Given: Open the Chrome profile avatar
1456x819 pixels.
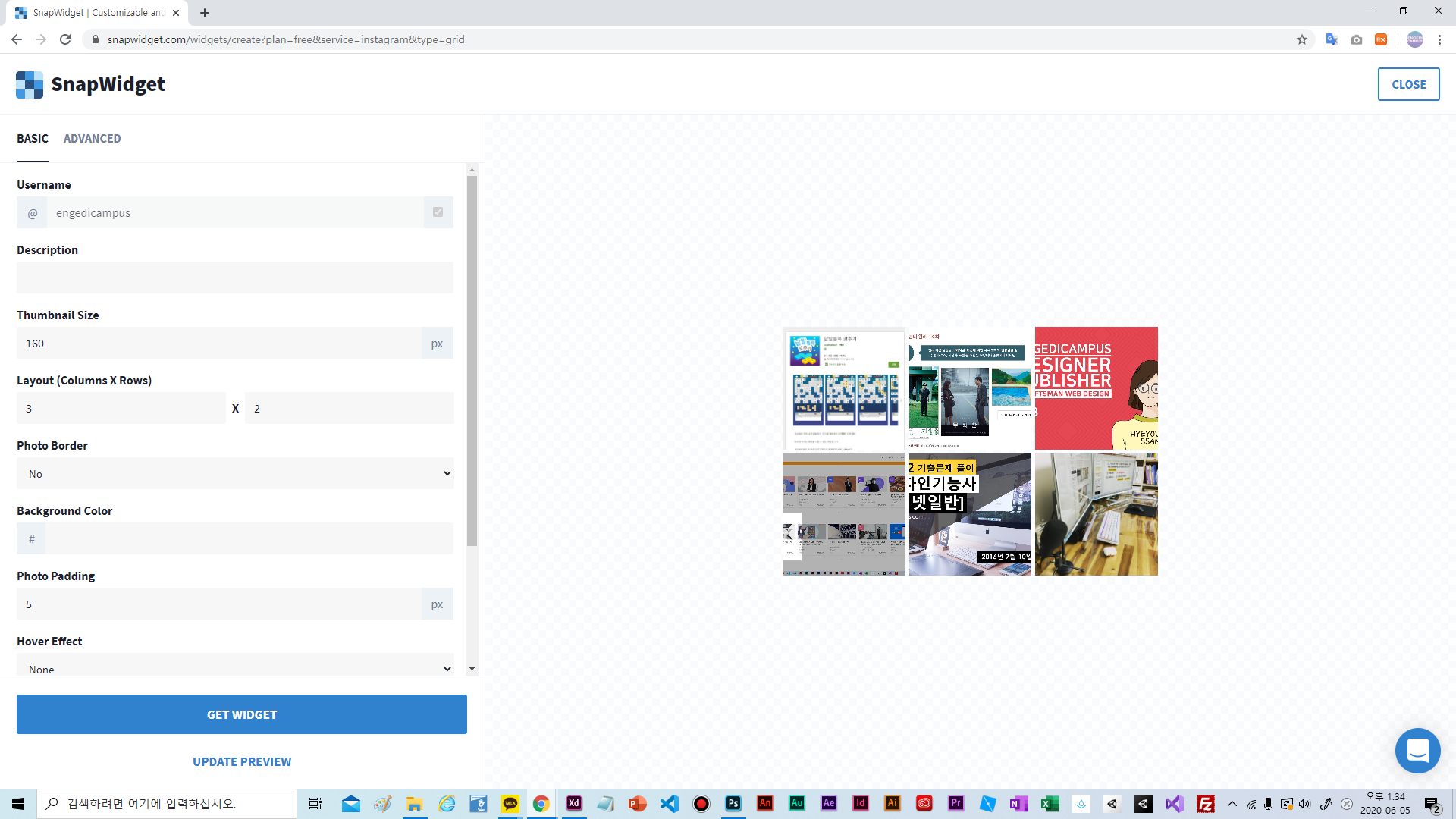Looking at the screenshot, I should 1415,39.
